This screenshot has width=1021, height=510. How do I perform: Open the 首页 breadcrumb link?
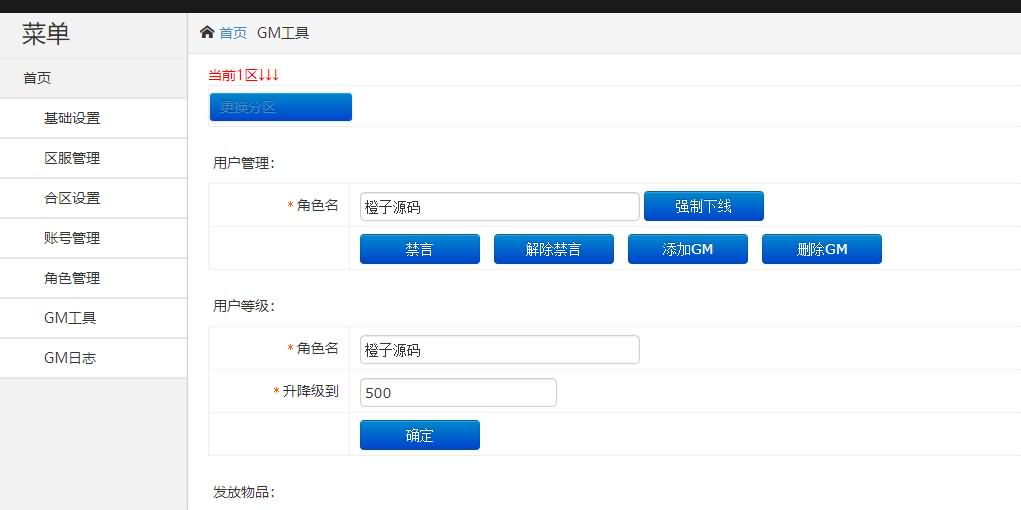233,33
